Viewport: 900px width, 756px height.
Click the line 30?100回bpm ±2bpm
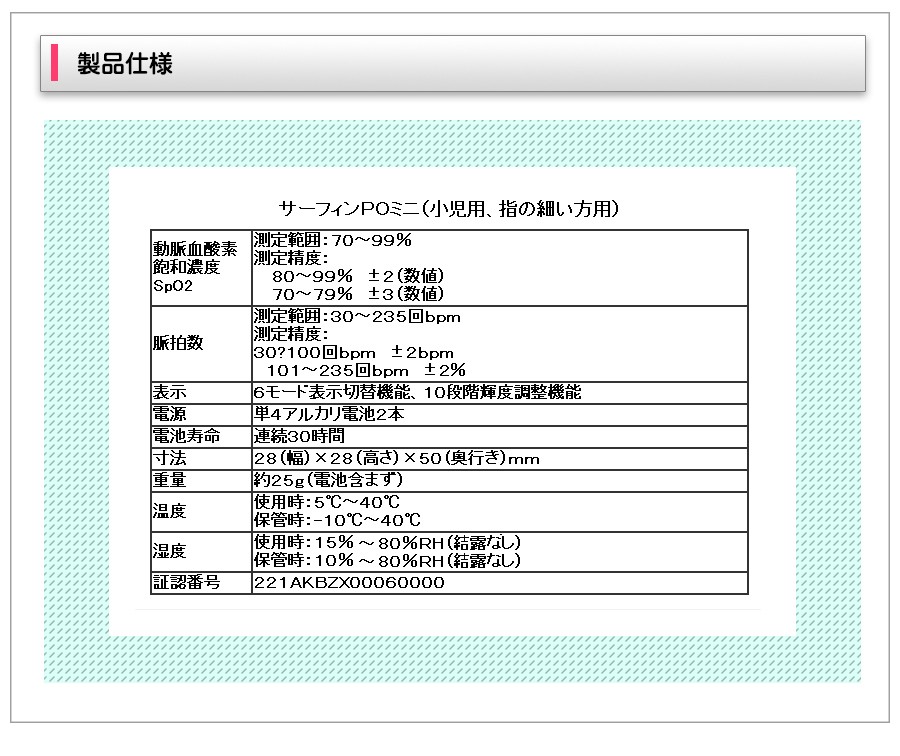pyautogui.click(x=354, y=352)
